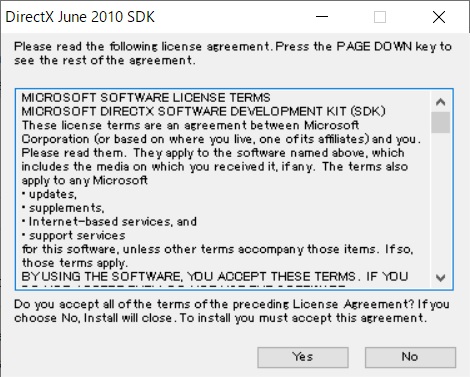Click the license scrollbar thumb
This screenshot has height=377, width=470.
(x=441, y=122)
